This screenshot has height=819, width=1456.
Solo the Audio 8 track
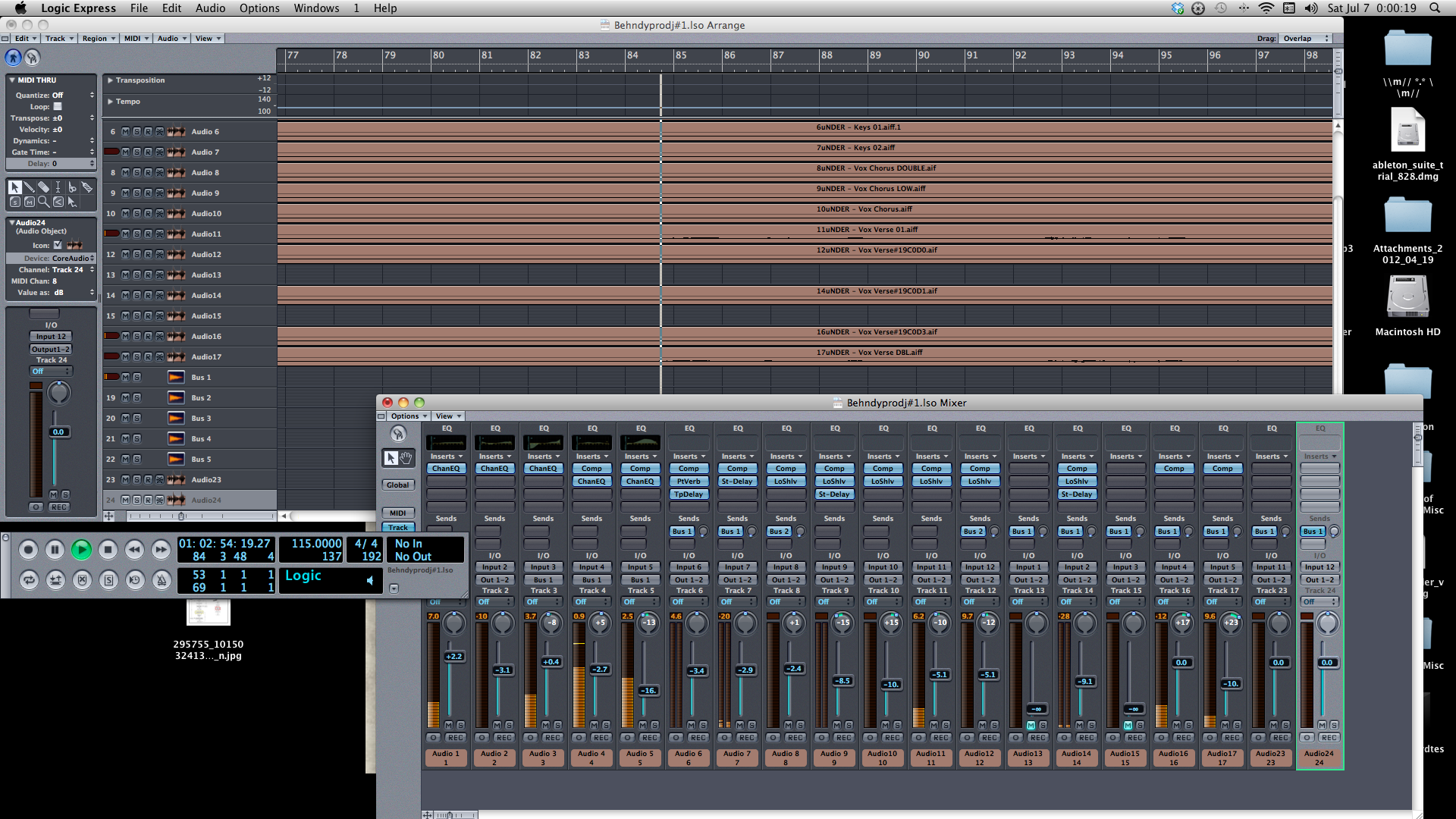pos(136,173)
